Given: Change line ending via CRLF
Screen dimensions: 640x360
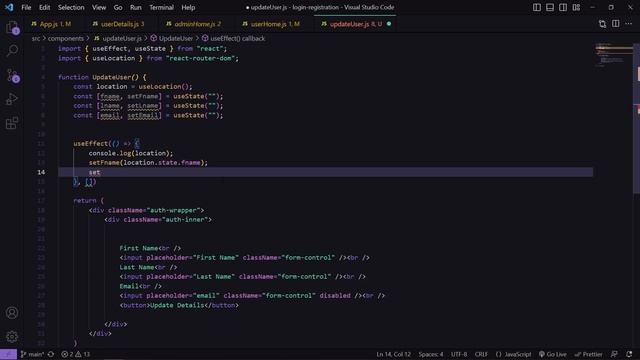Looking at the screenshot, I should click(x=481, y=354).
